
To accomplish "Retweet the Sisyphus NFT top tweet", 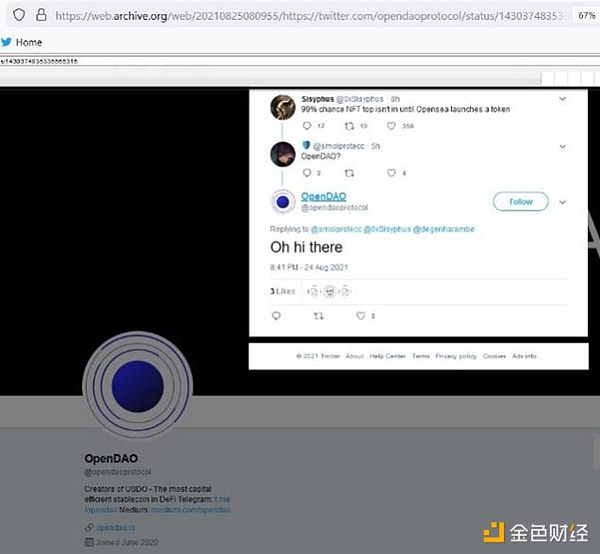I will pos(347,126).
